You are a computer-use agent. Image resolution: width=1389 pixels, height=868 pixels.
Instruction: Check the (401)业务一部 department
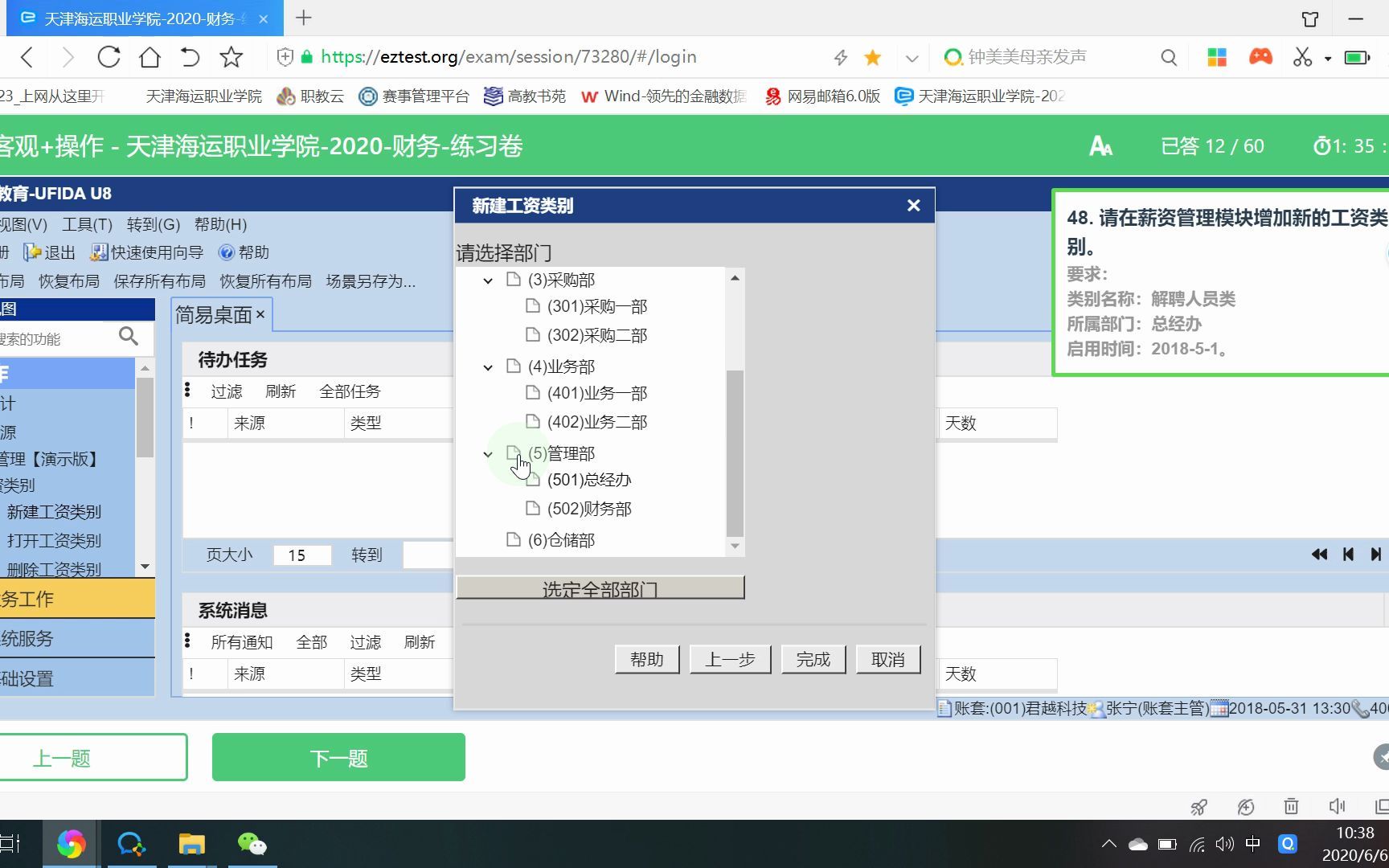point(532,393)
